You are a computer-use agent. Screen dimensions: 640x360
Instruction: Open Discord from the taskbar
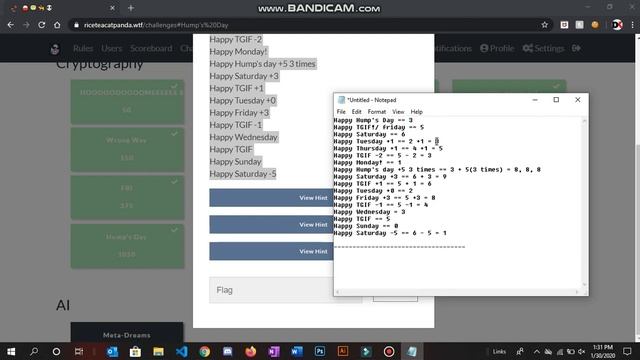tap(227, 351)
